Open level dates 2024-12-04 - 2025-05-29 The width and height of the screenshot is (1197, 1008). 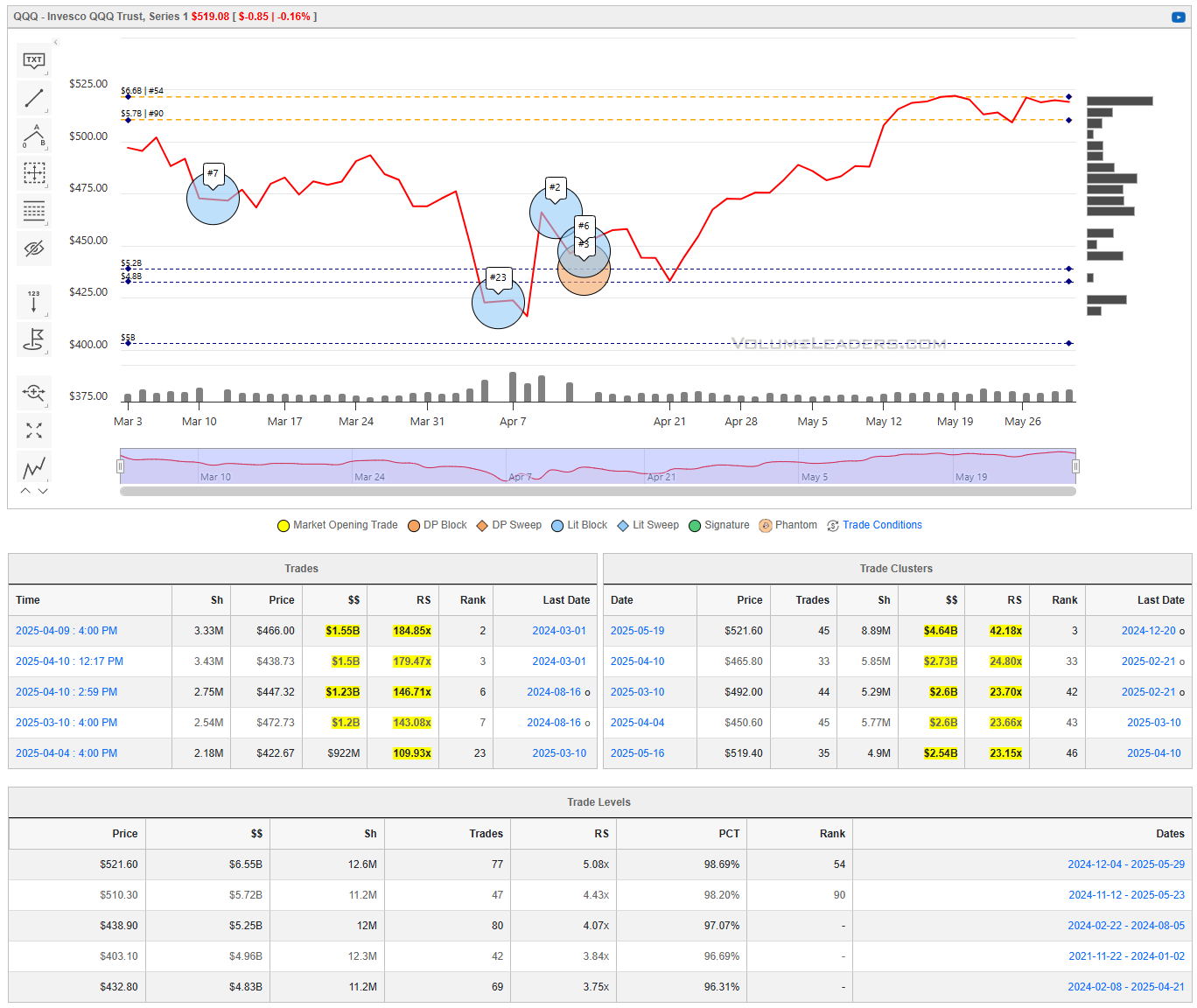(x=1126, y=864)
